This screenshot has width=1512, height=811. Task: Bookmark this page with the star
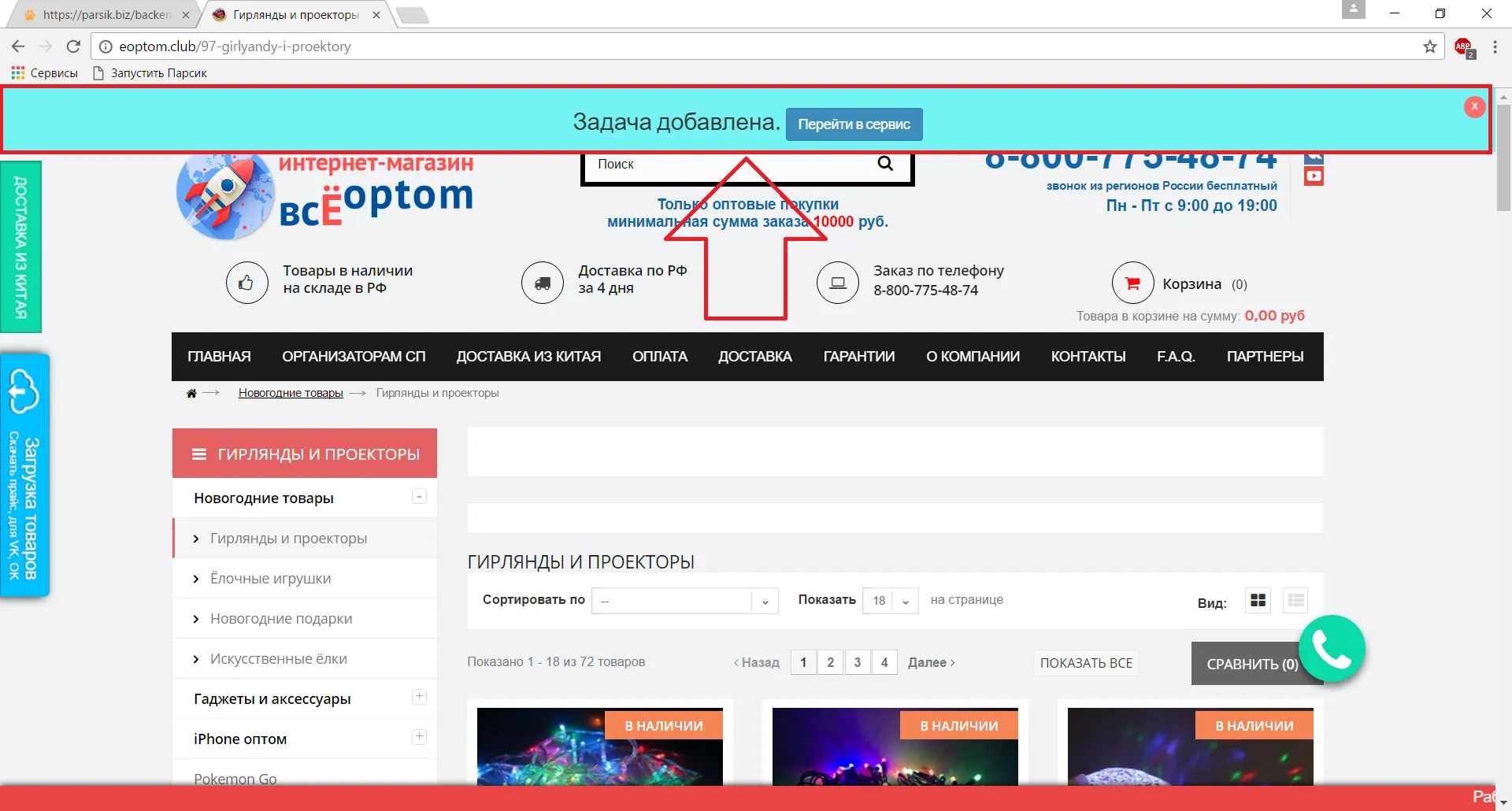1430,46
